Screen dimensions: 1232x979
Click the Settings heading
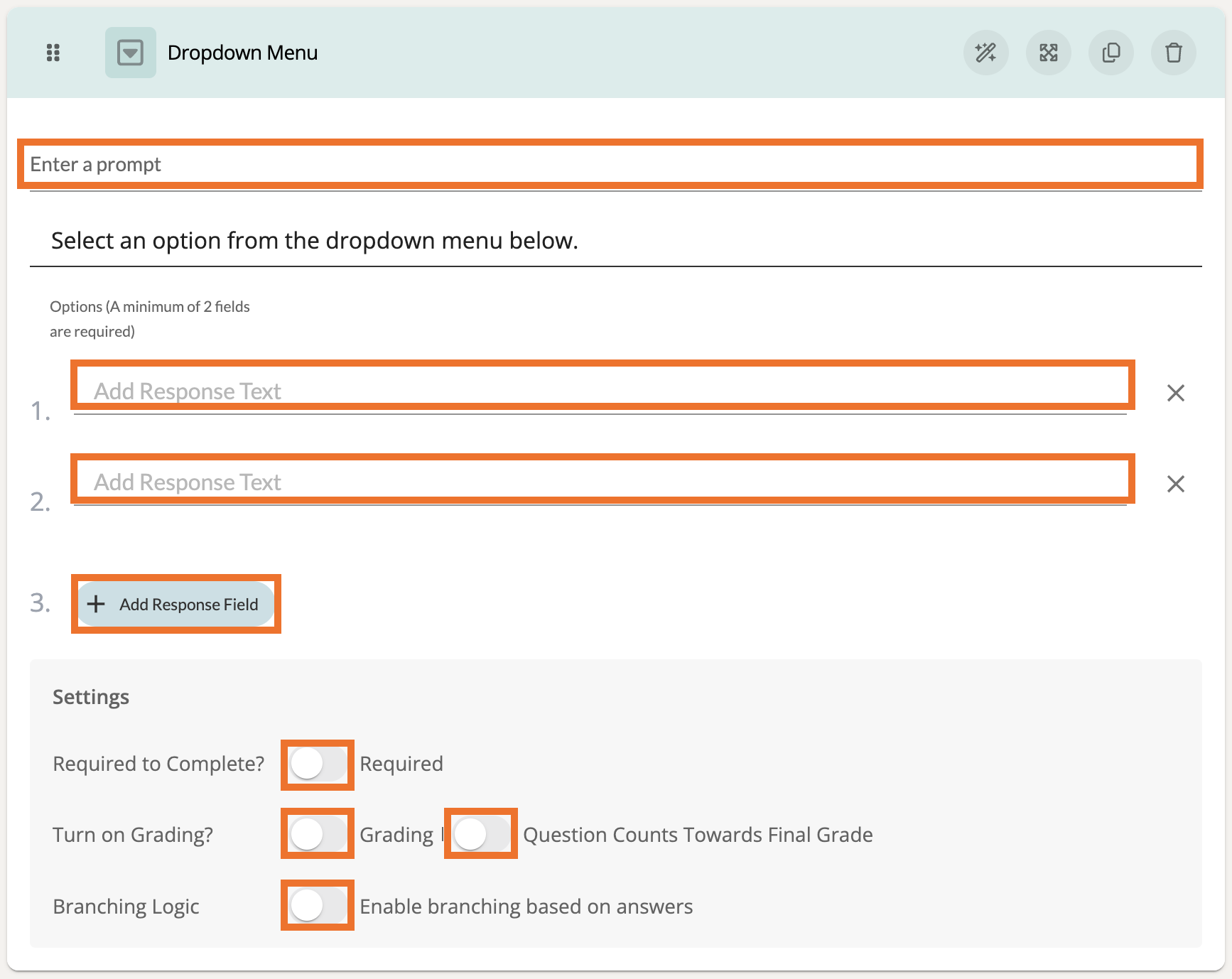pyautogui.click(x=91, y=697)
